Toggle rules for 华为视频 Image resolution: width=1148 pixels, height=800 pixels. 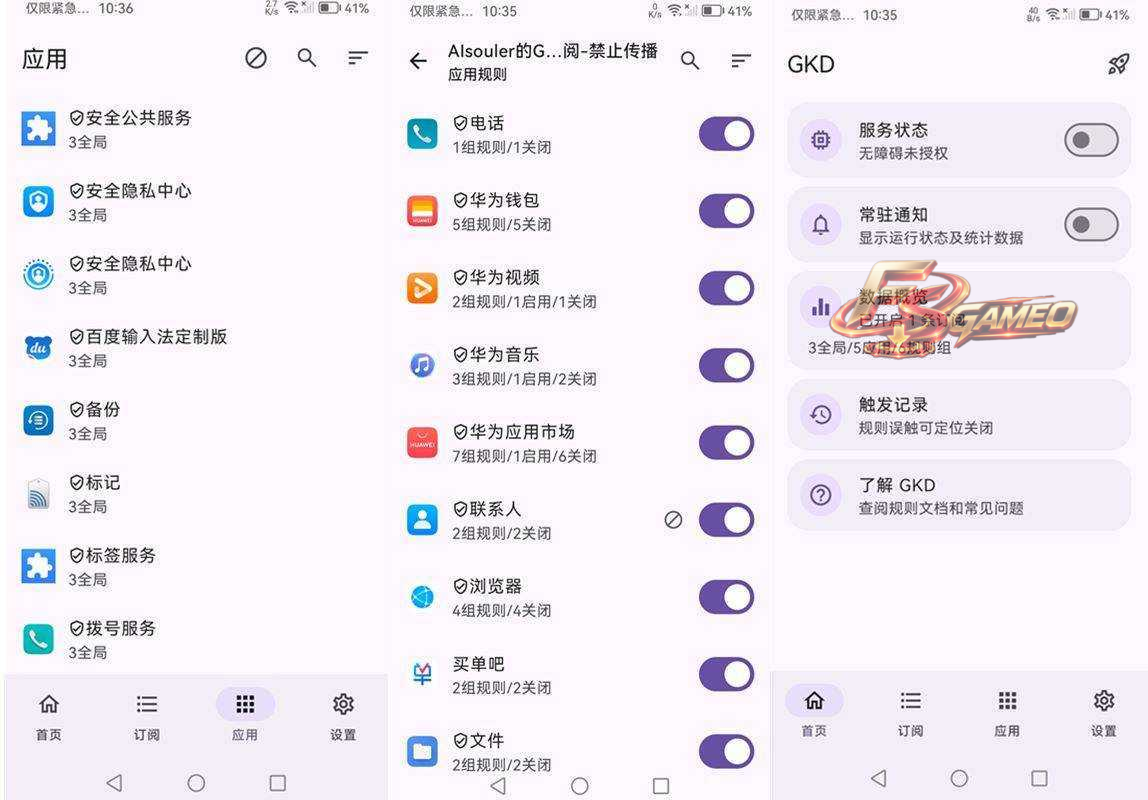click(726, 288)
